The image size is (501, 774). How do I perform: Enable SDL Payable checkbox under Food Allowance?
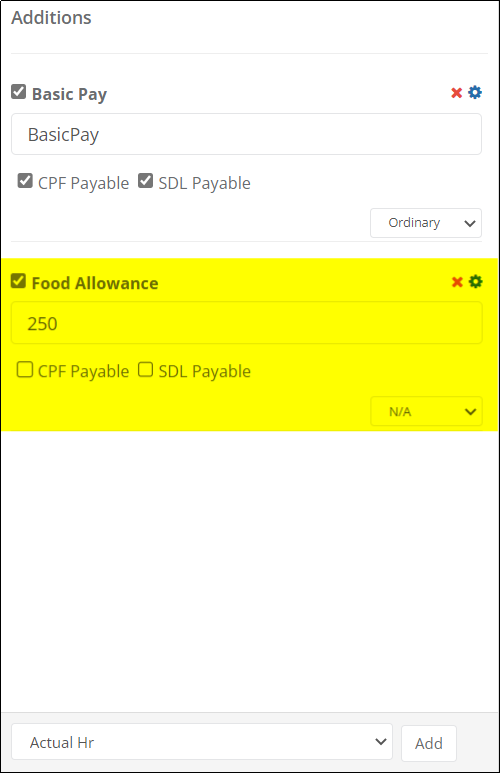(145, 369)
